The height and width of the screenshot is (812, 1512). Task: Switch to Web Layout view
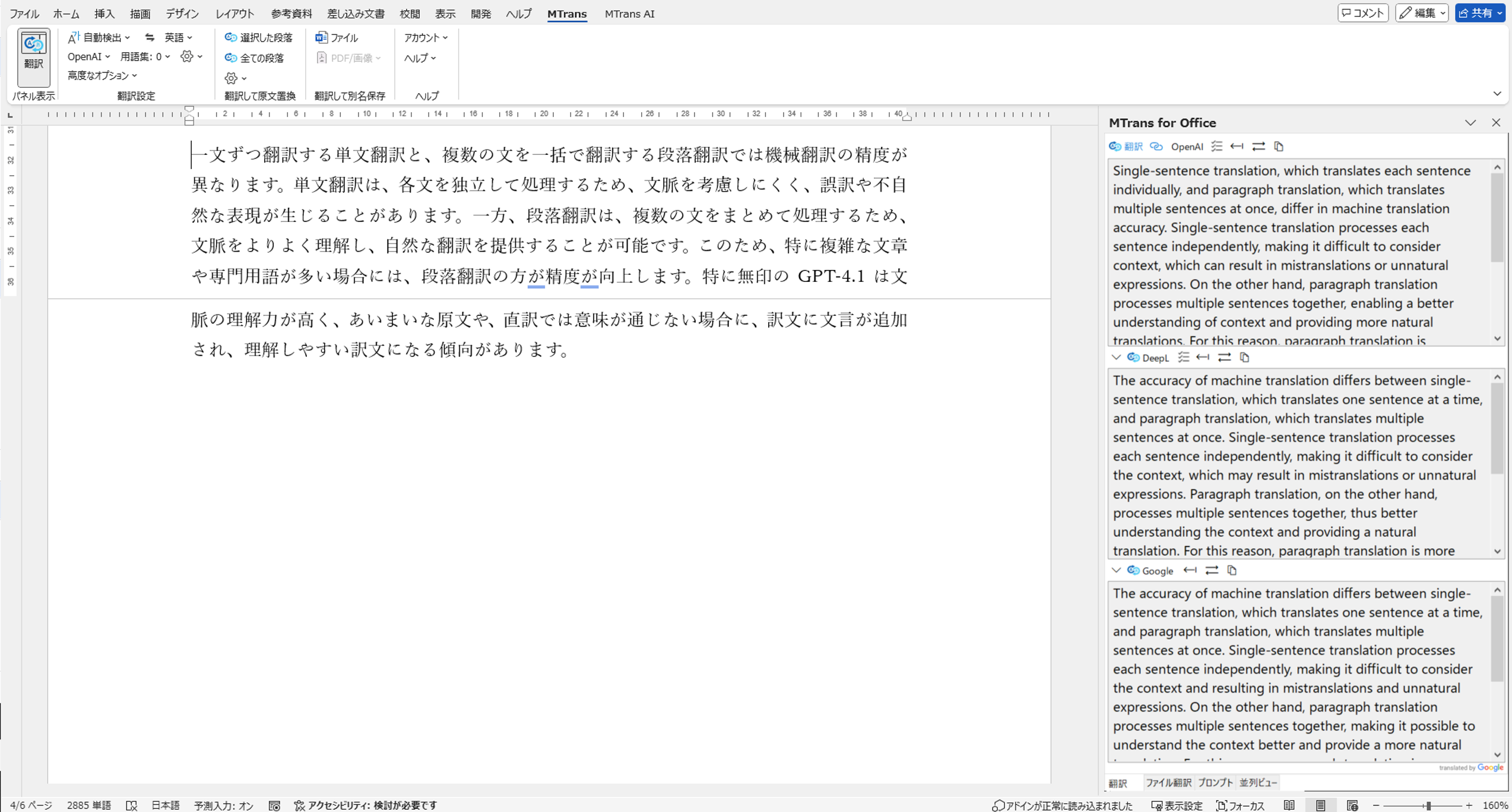pyautogui.click(x=1352, y=805)
